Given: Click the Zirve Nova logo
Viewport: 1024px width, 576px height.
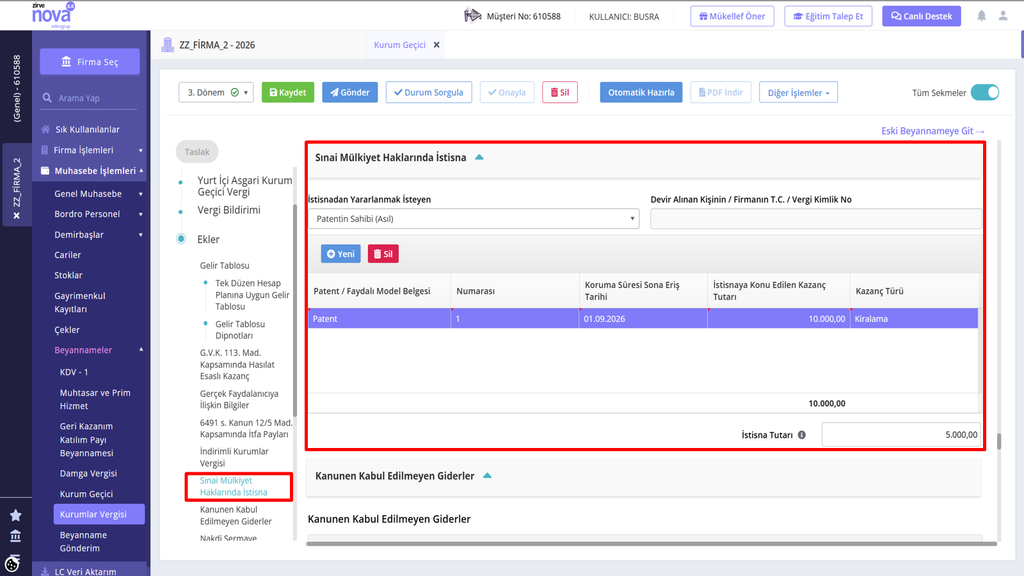Looking at the screenshot, I should (x=52, y=14).
